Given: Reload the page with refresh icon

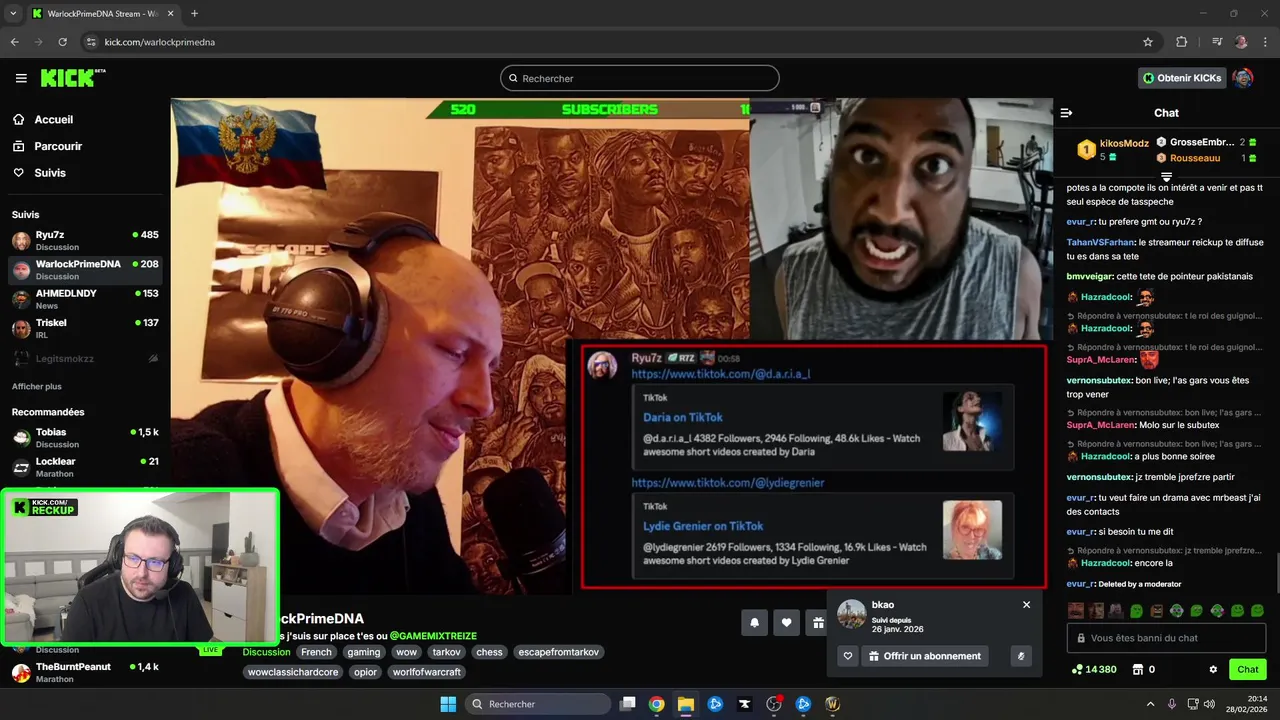Looking at the screenshot, I should [62, 42].
